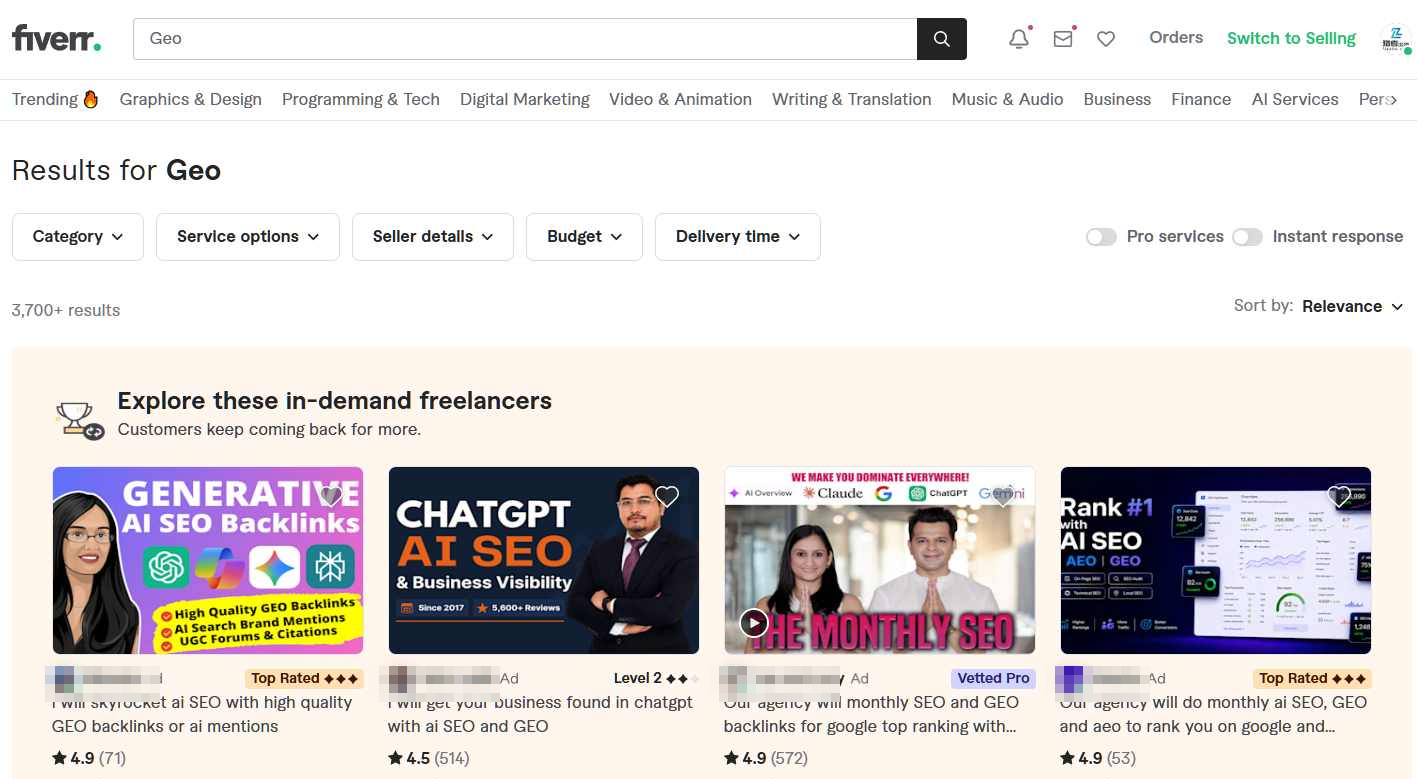
Task: Click Switch to Selling link
Action: coord(1292,38)
